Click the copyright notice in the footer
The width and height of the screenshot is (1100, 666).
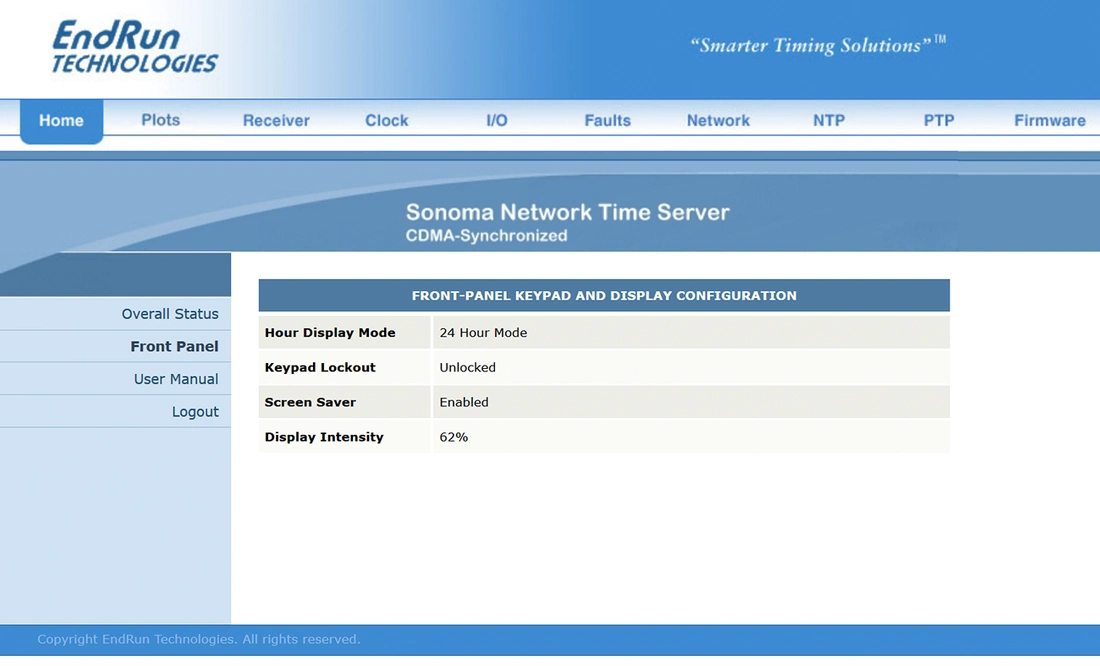pyautogui.click(x=199, y=639)
